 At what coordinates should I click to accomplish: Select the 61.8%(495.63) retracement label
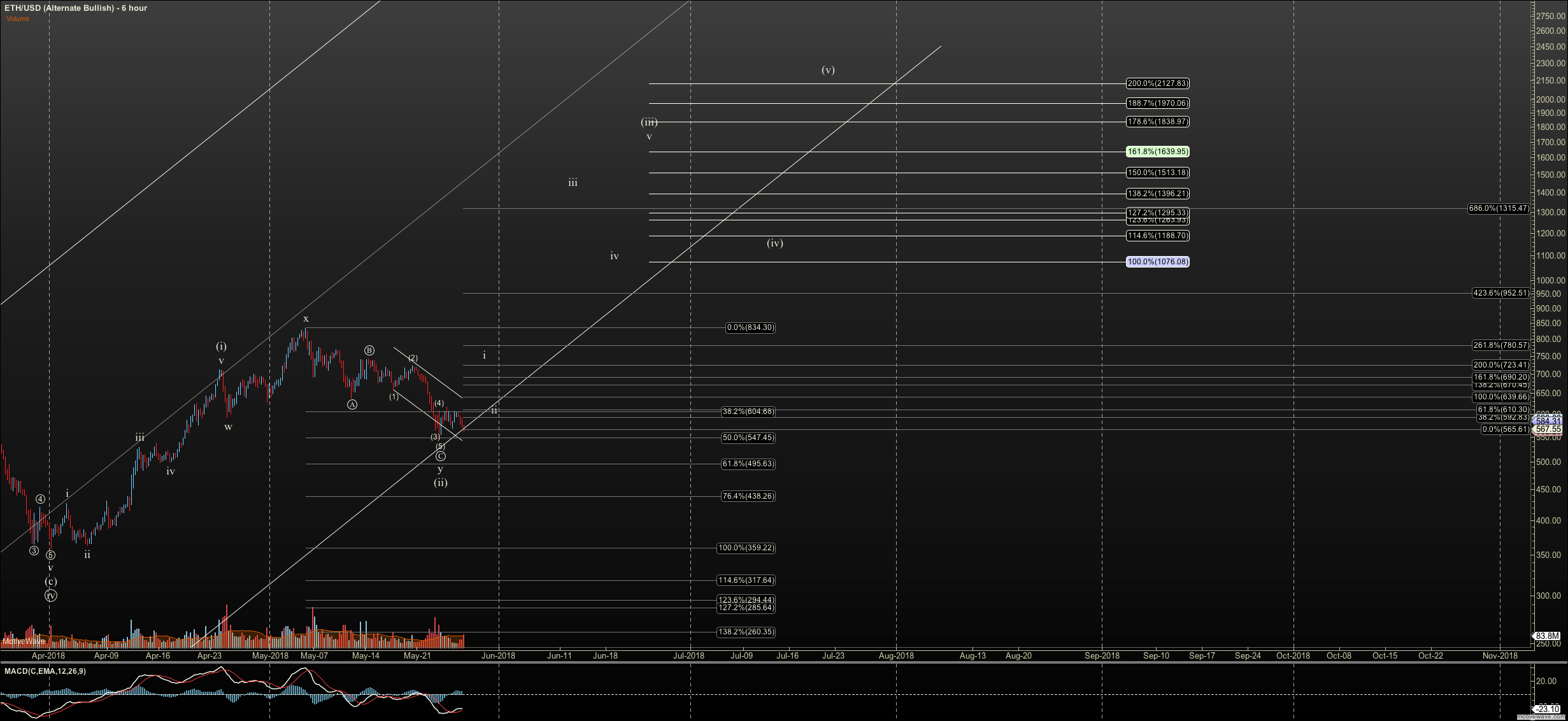748,464
